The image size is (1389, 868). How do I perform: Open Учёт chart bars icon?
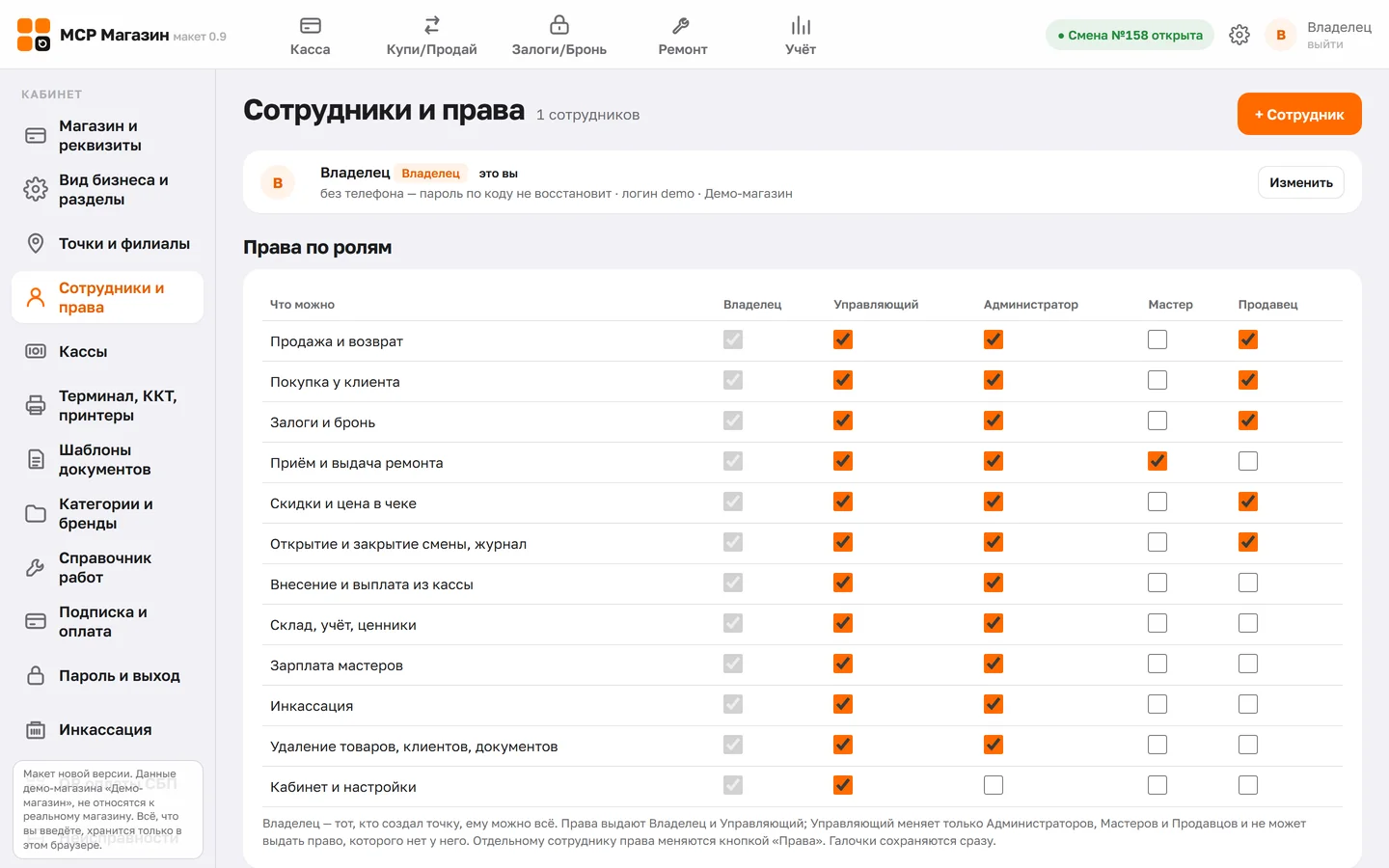801,25
